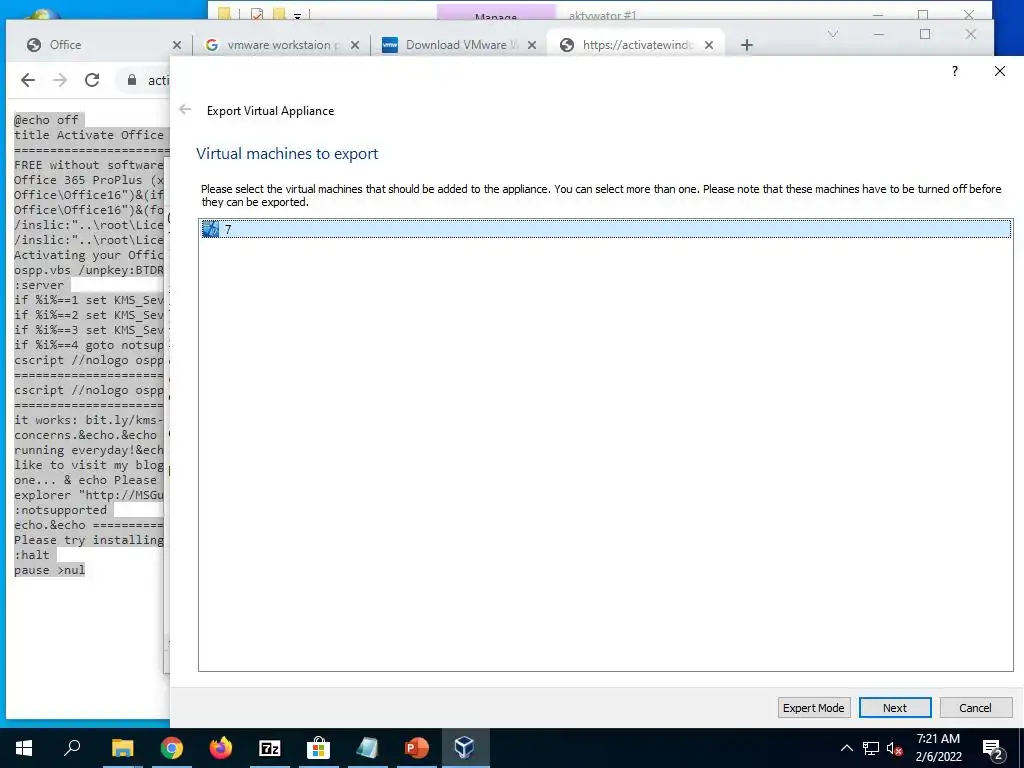Open PowerPoint from the taskbar
This screenshot has width=1024, height=768.
point(416,748)
